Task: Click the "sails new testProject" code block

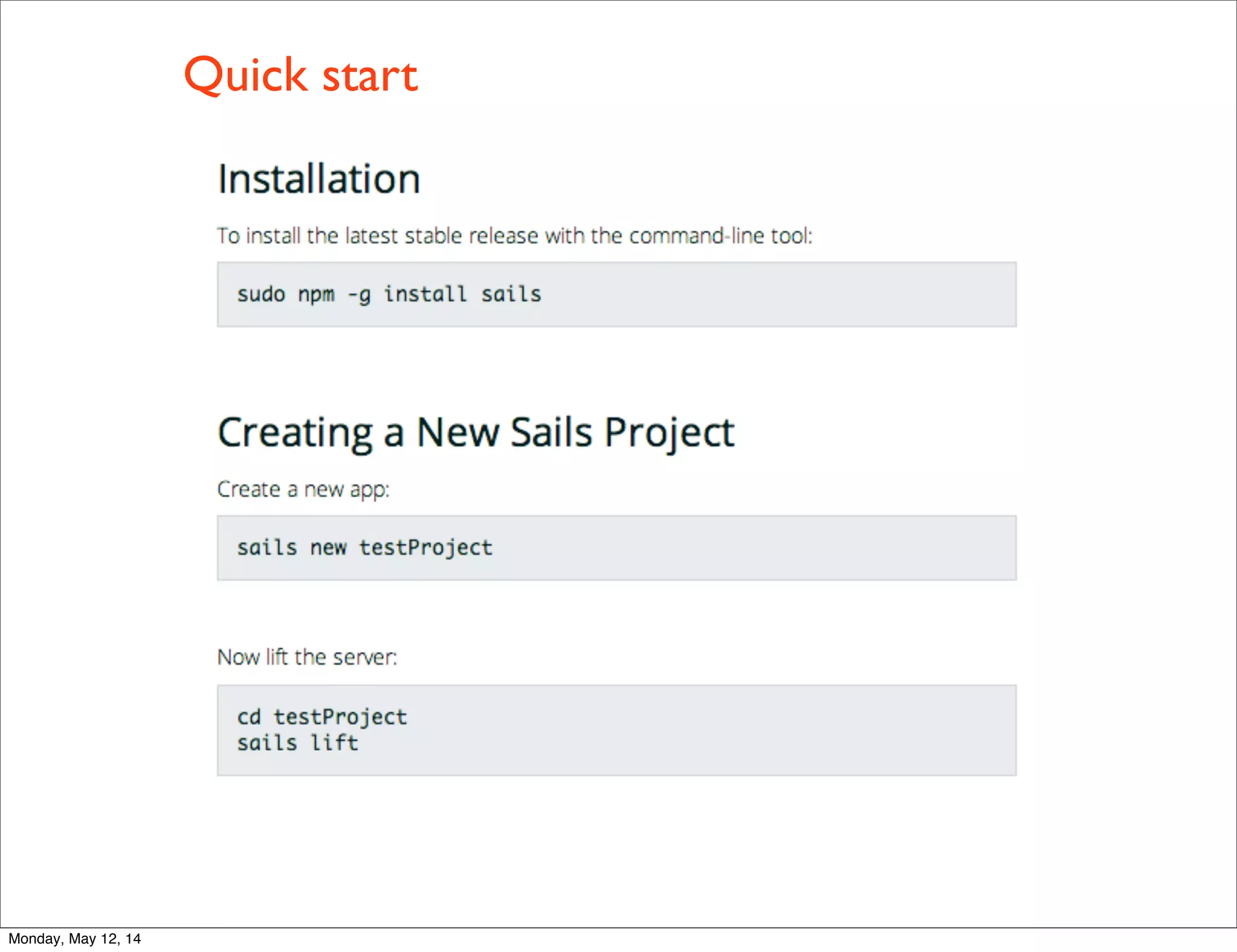Action: point(616,548)
